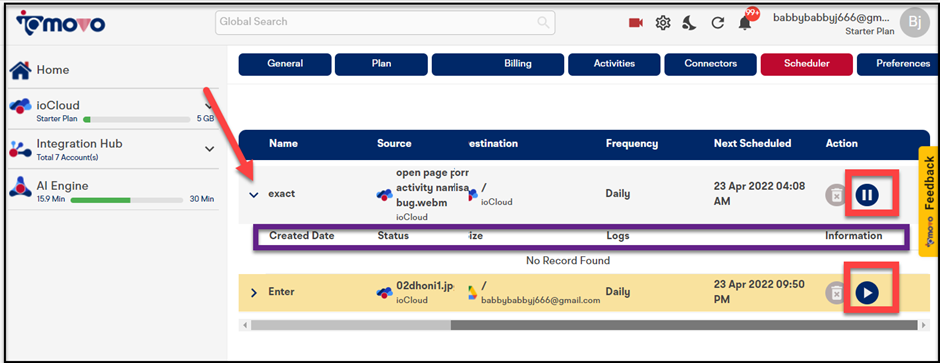The image size is (940, 363).
Task: Expand the Enter schedule row
Action: coord(254,292)
